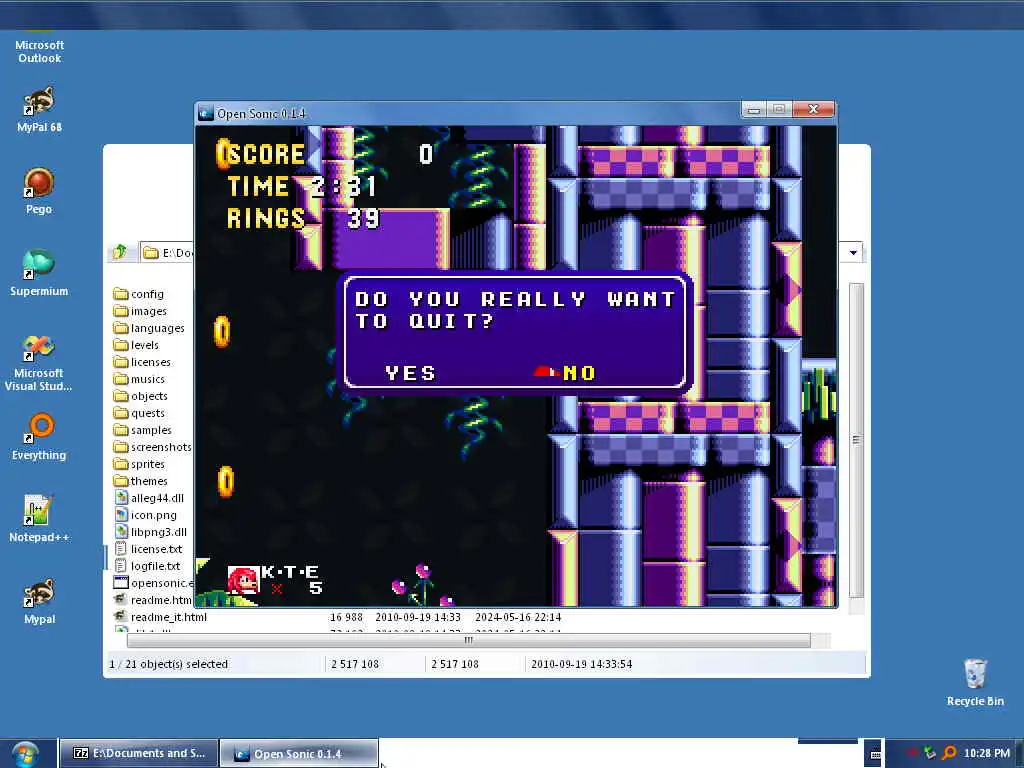Select the libpng3.dll file icon
The width and height of the screenshot is (1024, 768).
pos(121,532)
